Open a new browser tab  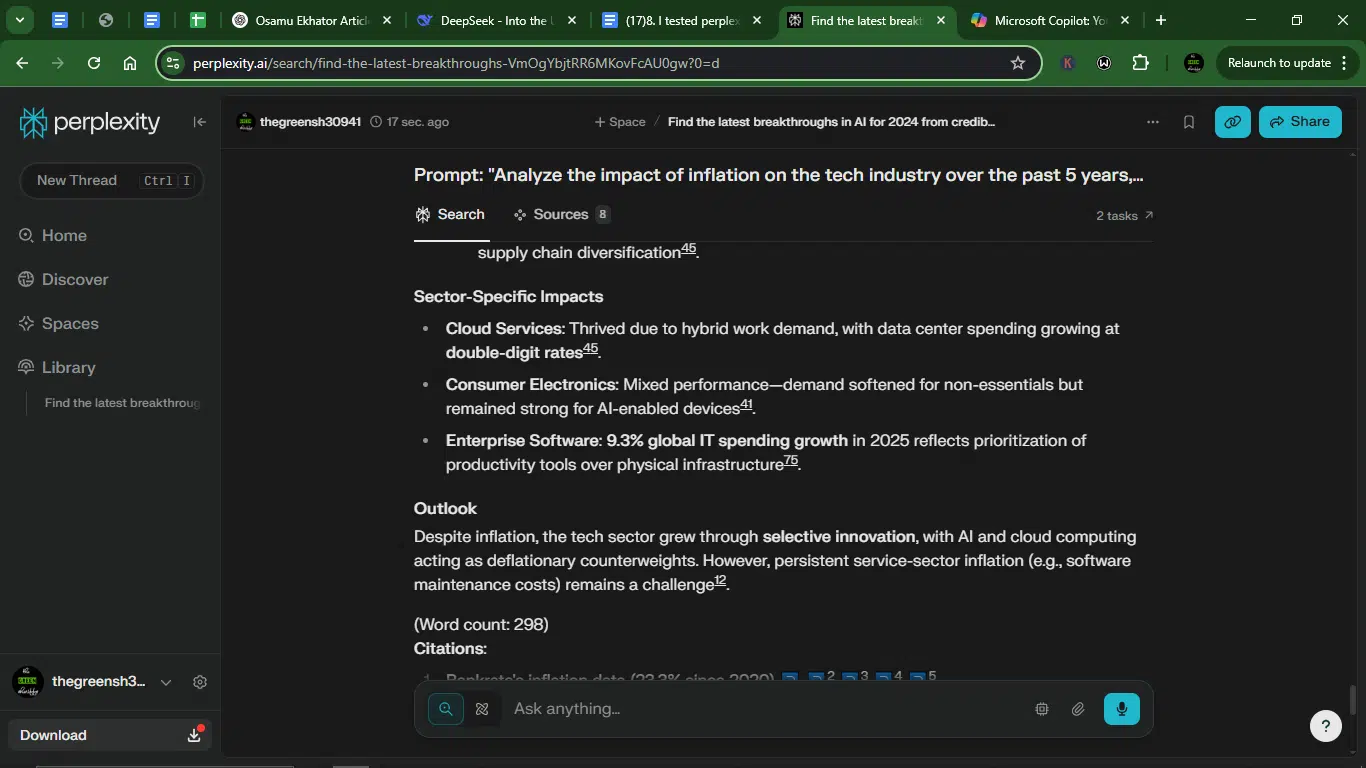(x=1160, y=20)
